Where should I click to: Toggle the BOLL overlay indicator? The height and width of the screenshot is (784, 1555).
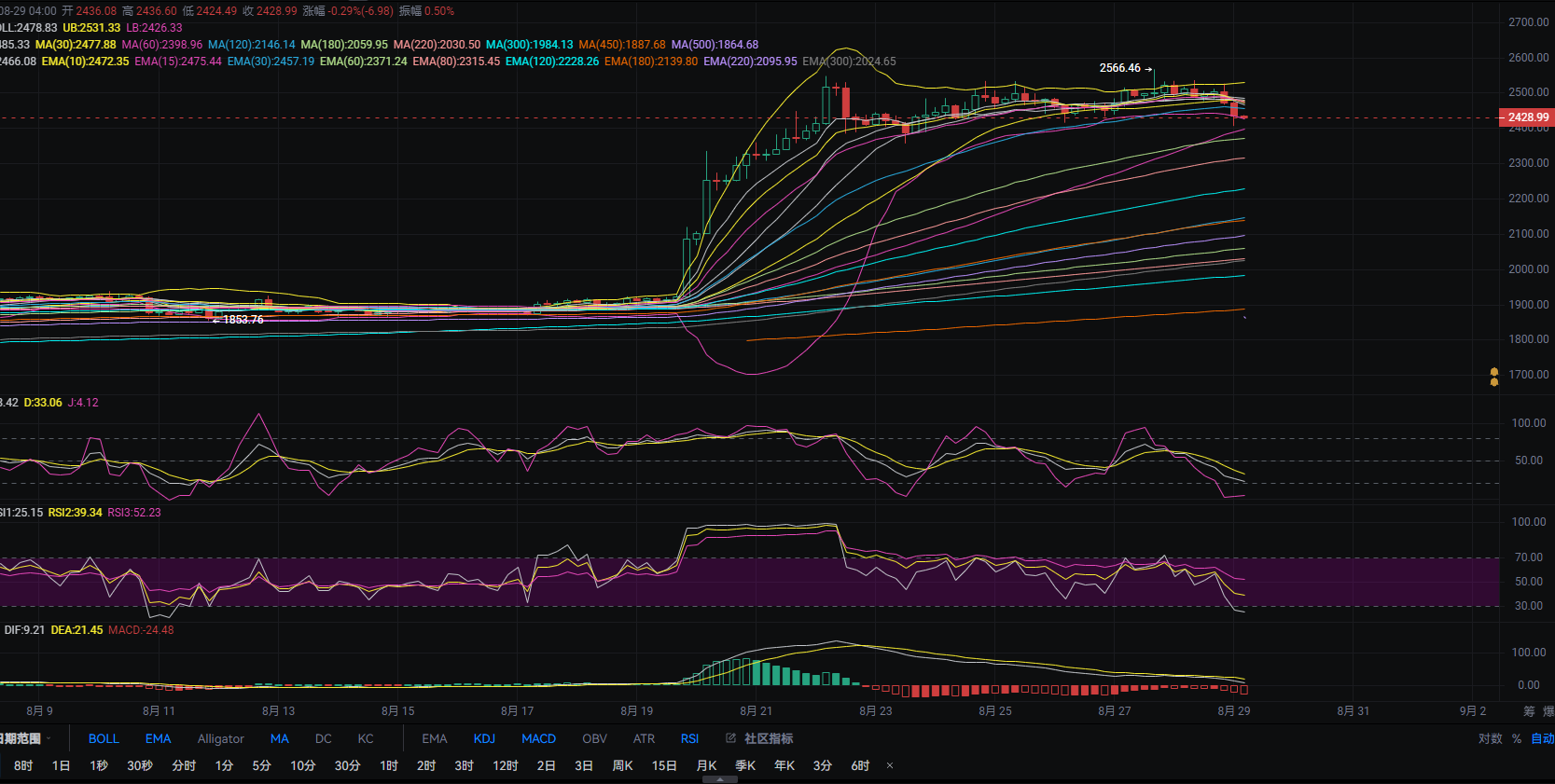pos(104,738)
